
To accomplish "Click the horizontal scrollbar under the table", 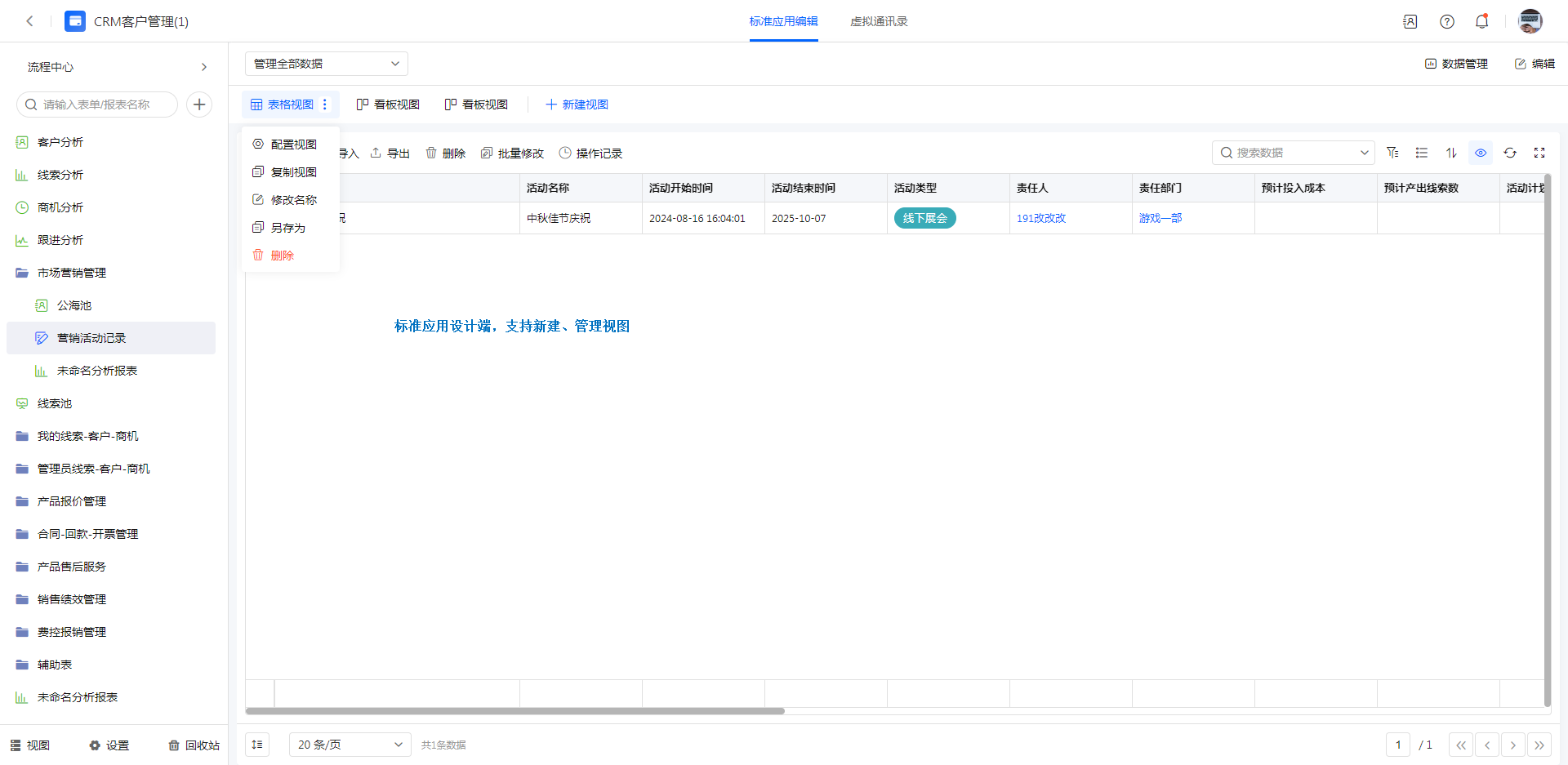I will click(514, 711).
